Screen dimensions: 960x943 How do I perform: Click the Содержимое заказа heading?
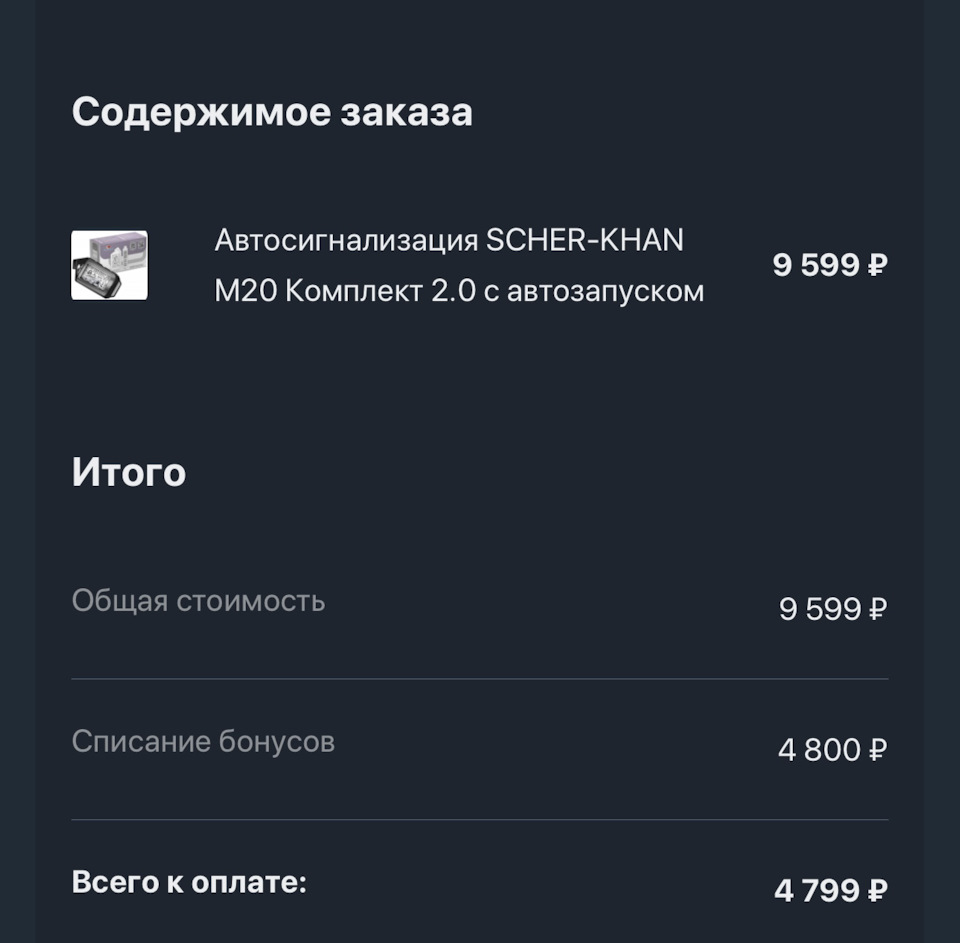272,112
